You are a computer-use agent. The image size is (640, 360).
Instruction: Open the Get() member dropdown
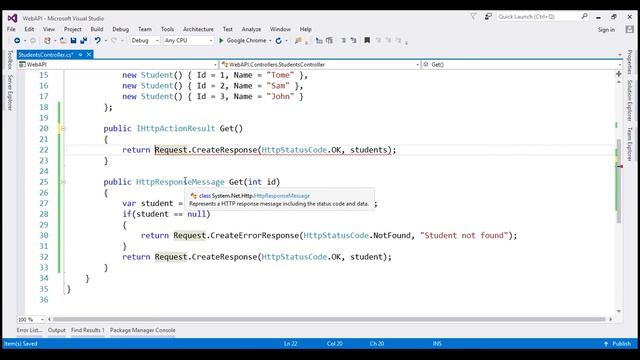522,64
